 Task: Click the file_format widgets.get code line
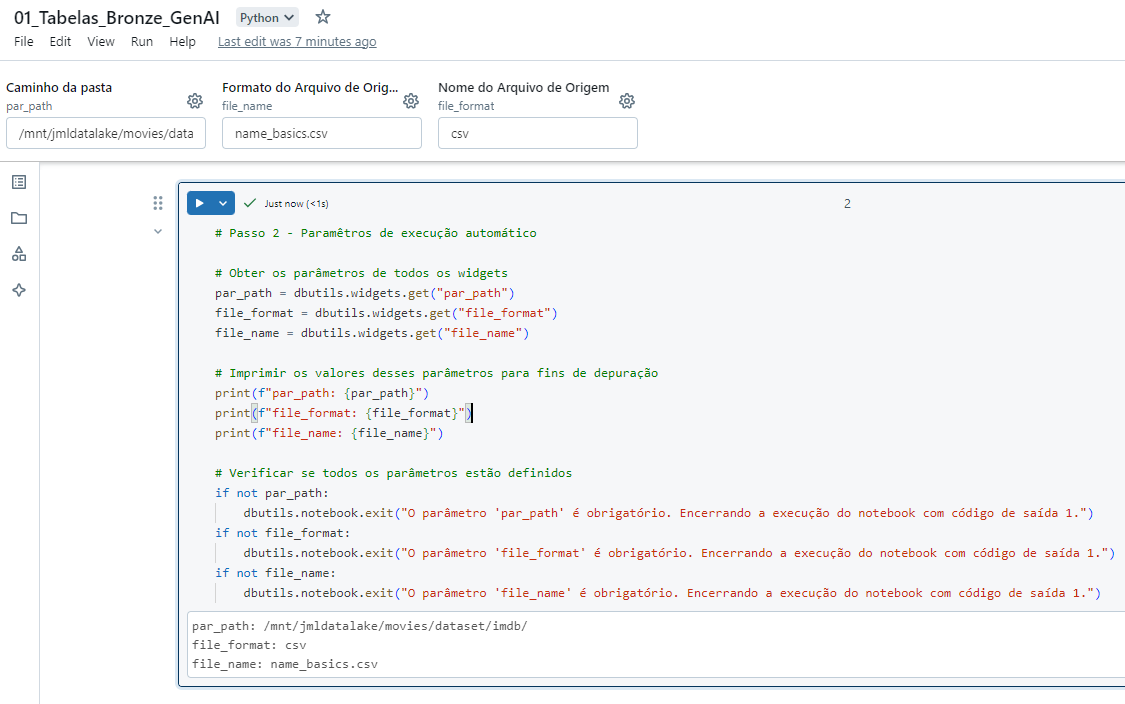point(386,313)
